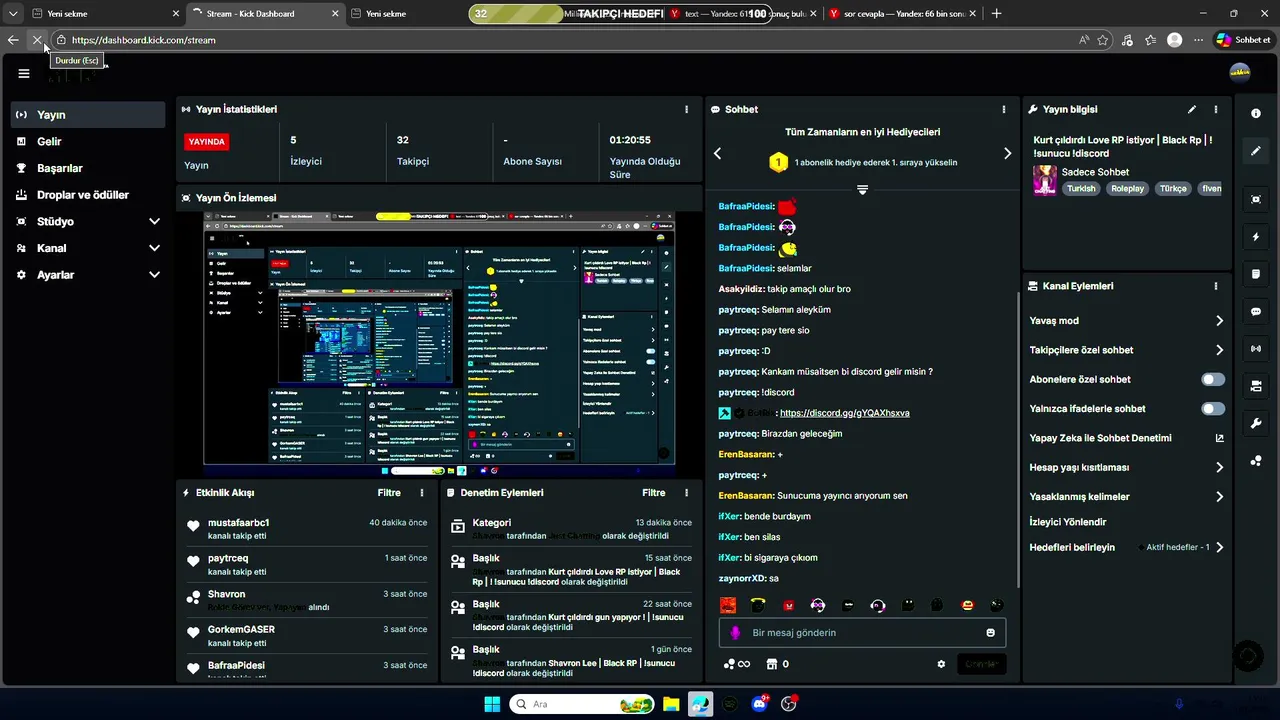Expand Takipçilere özel sohbet options
Screen dimensions: 1280x720
1126,350
